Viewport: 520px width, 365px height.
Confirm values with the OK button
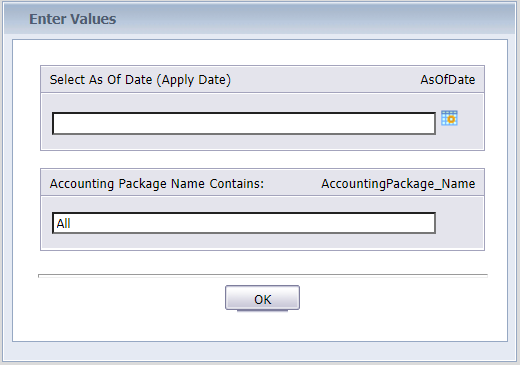pos(262,298)
